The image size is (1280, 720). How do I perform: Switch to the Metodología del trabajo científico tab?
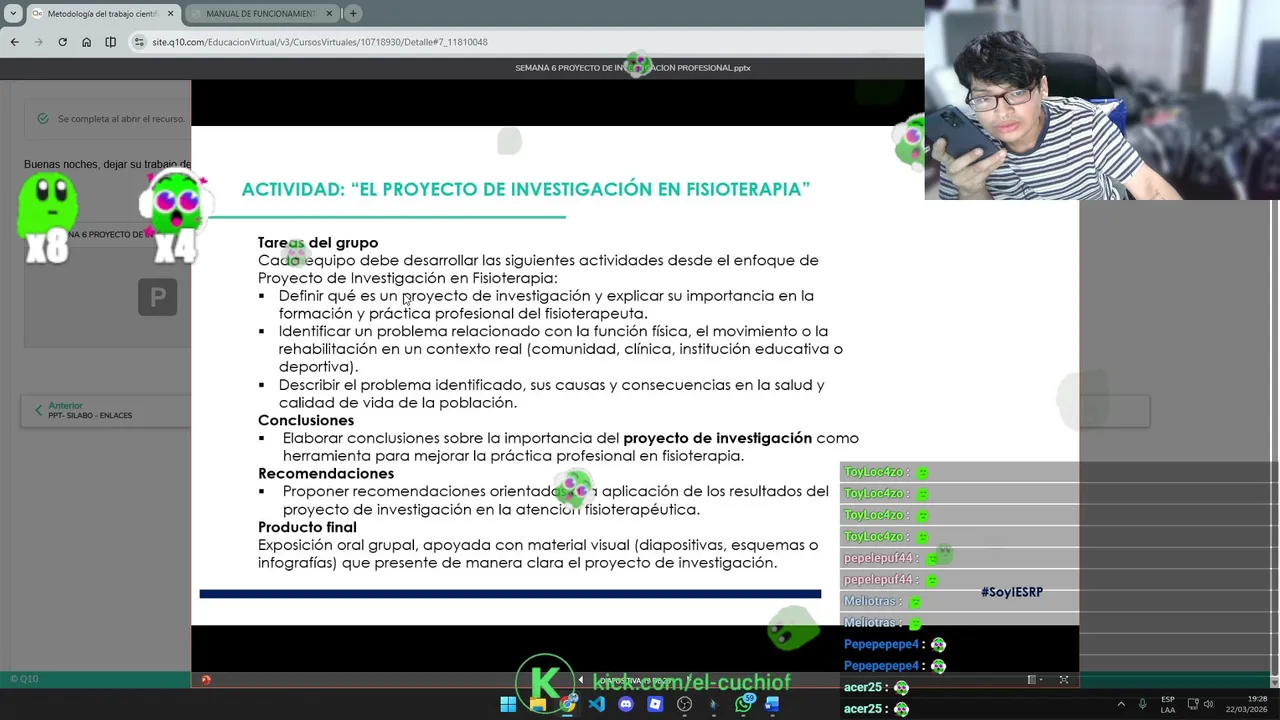[x=104, y=13]
